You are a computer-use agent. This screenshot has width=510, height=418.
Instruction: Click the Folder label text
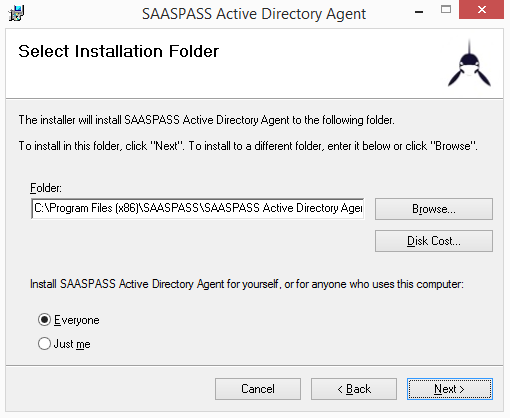tap(46, 188)
